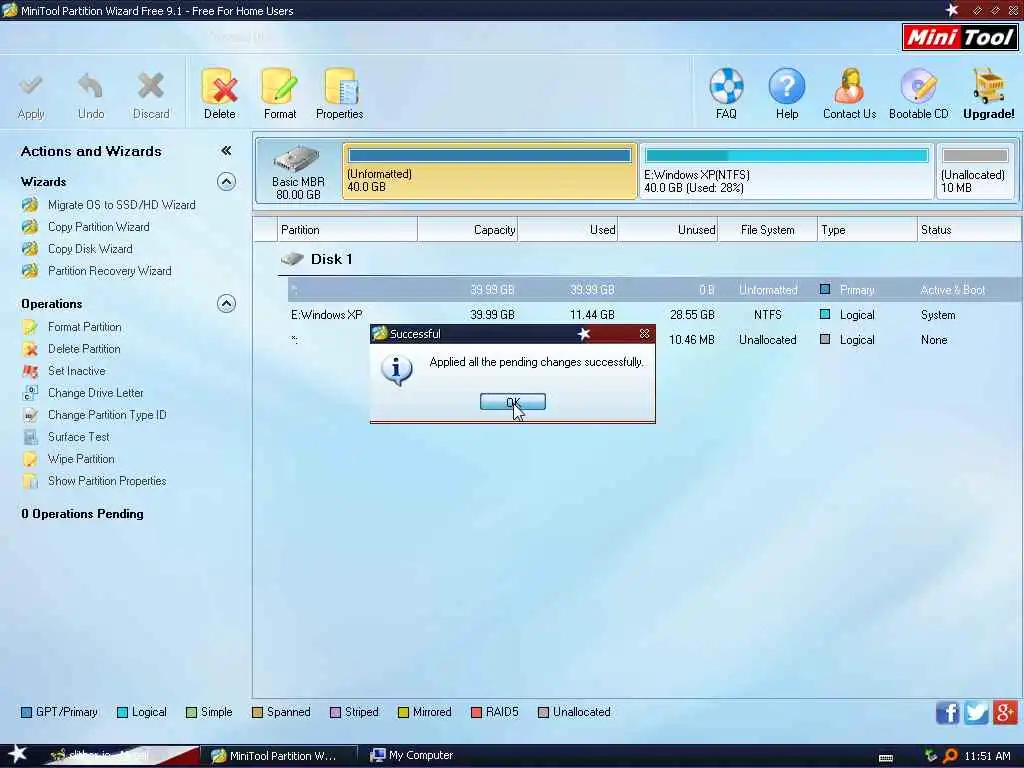This screenshot has height=768, width=1024.
Task: Open the Properties toolbar icon
Action: pyautogui.click(x=340, y=86)
